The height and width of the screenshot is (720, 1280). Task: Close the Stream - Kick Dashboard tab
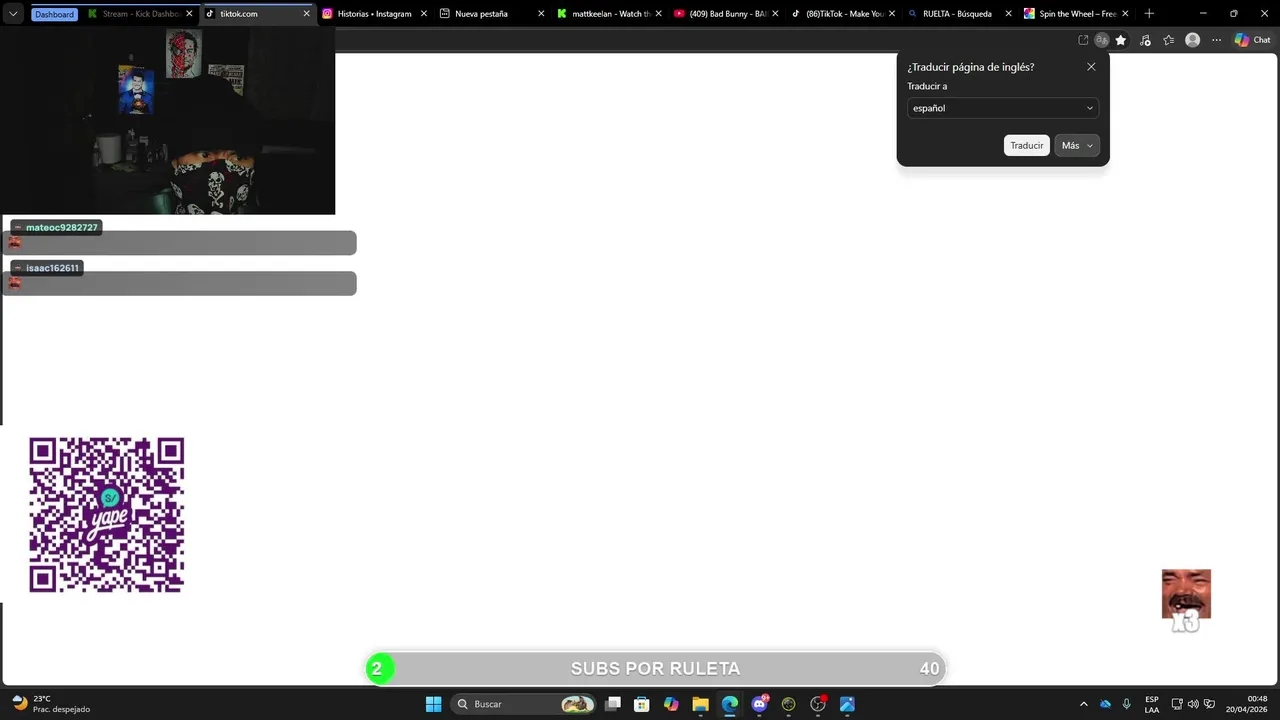point(189,14)
